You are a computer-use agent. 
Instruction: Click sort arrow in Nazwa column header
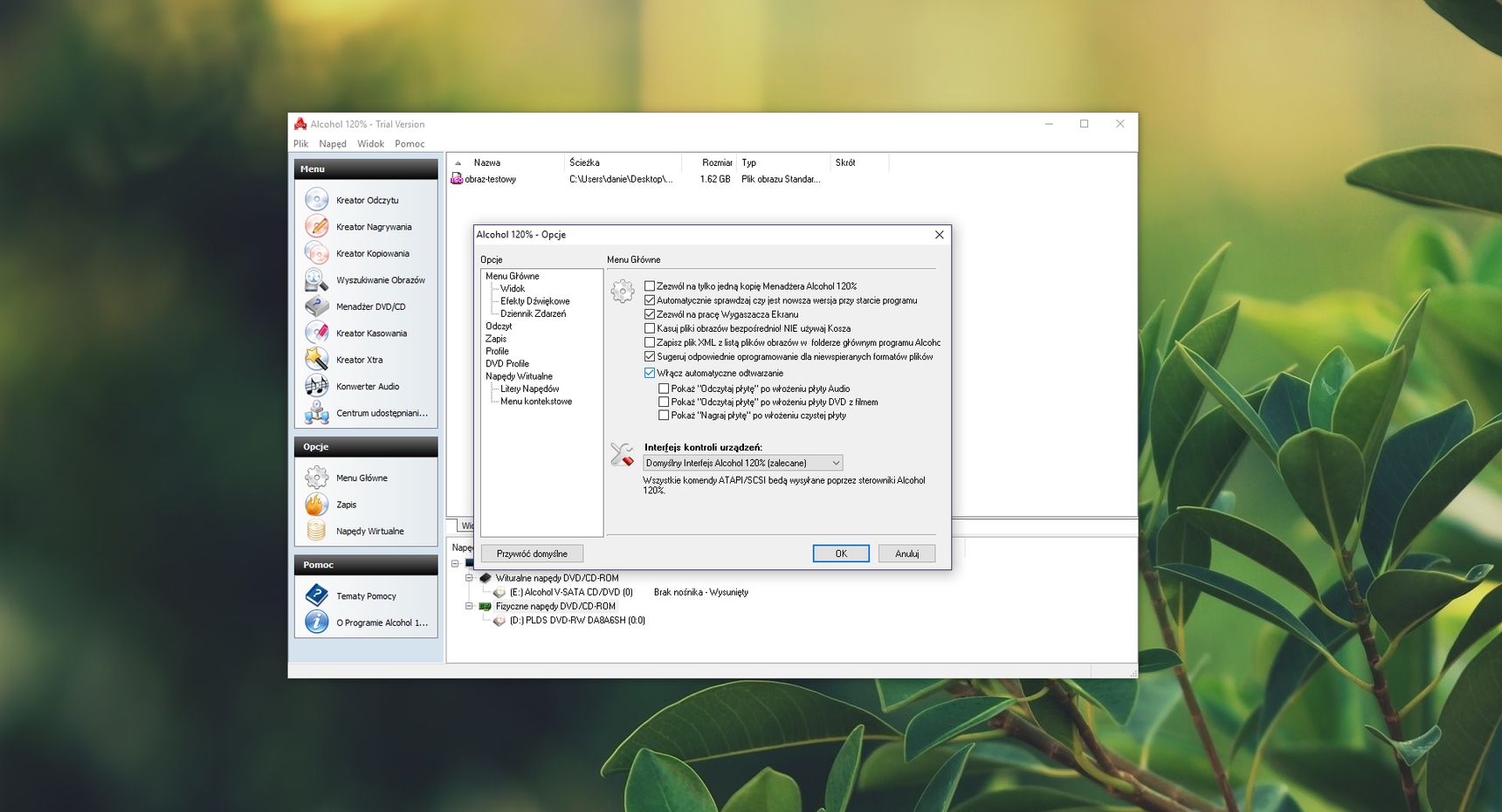click(458, 163)
